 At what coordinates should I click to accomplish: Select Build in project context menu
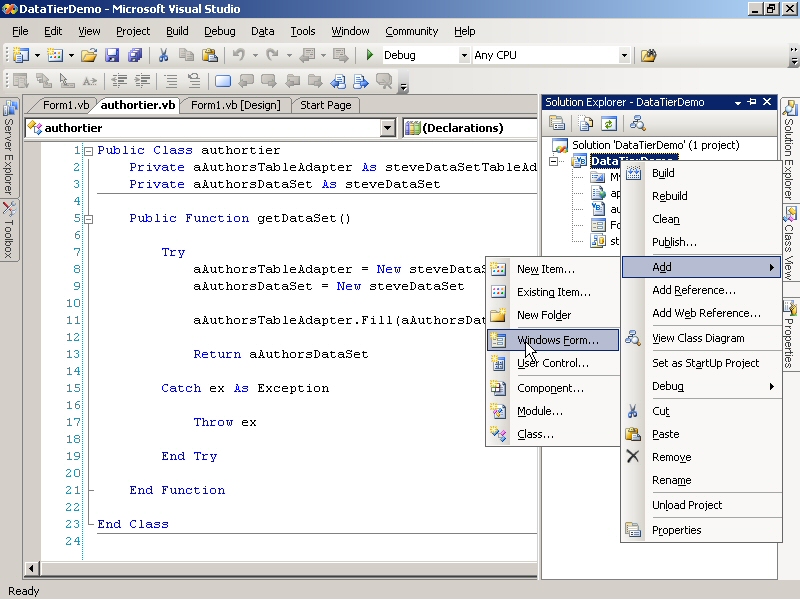pos(702,173)
